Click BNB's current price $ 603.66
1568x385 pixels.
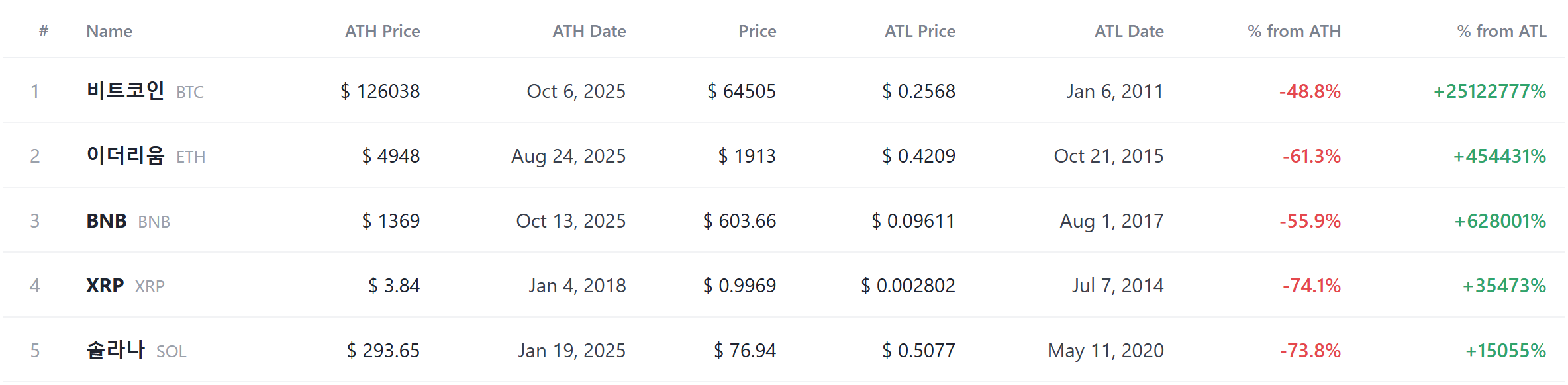click(740, 221)
